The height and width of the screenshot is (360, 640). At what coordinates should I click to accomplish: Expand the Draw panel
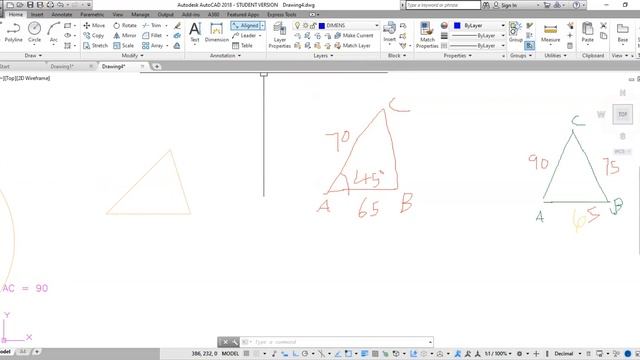[33, 56]
